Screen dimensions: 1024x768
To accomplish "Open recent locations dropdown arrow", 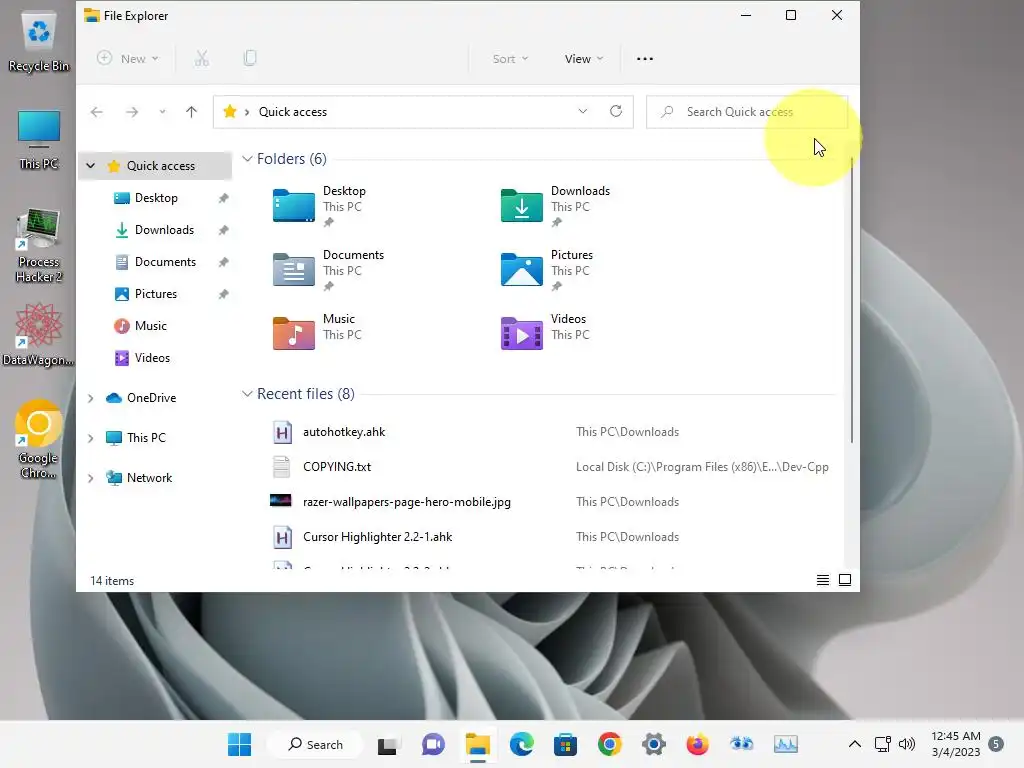I will (162, 112).
